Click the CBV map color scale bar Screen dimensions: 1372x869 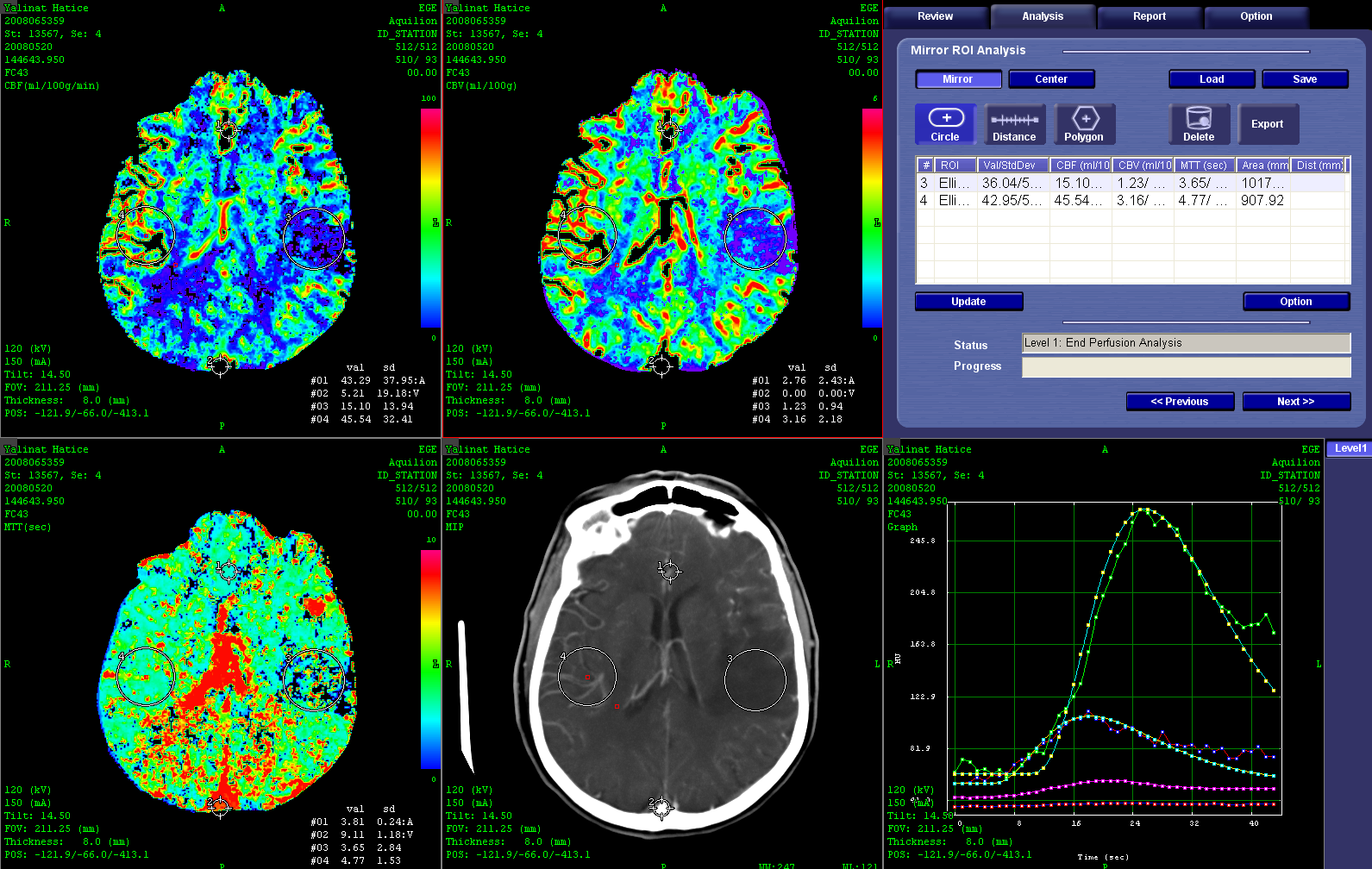(872, 218)
